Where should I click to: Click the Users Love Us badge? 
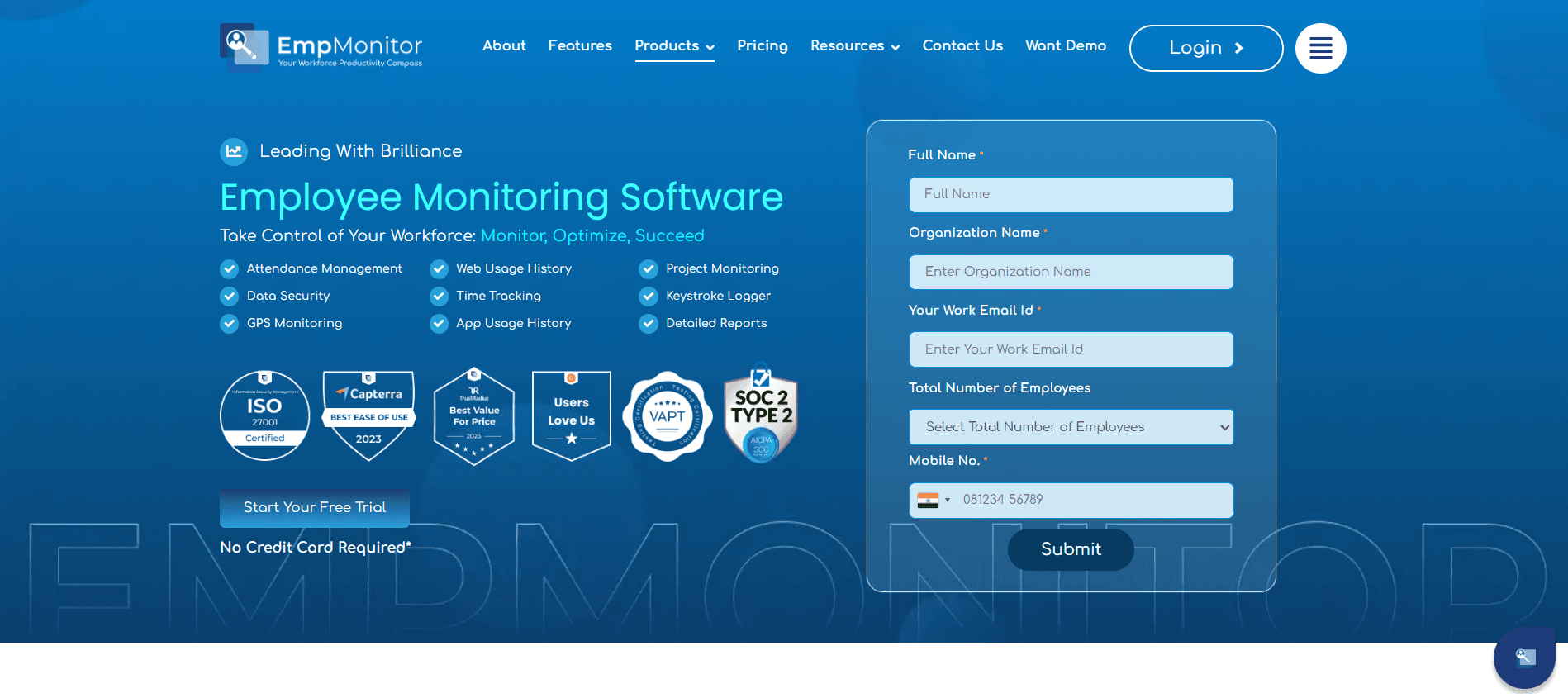click(x=571, y=415)
